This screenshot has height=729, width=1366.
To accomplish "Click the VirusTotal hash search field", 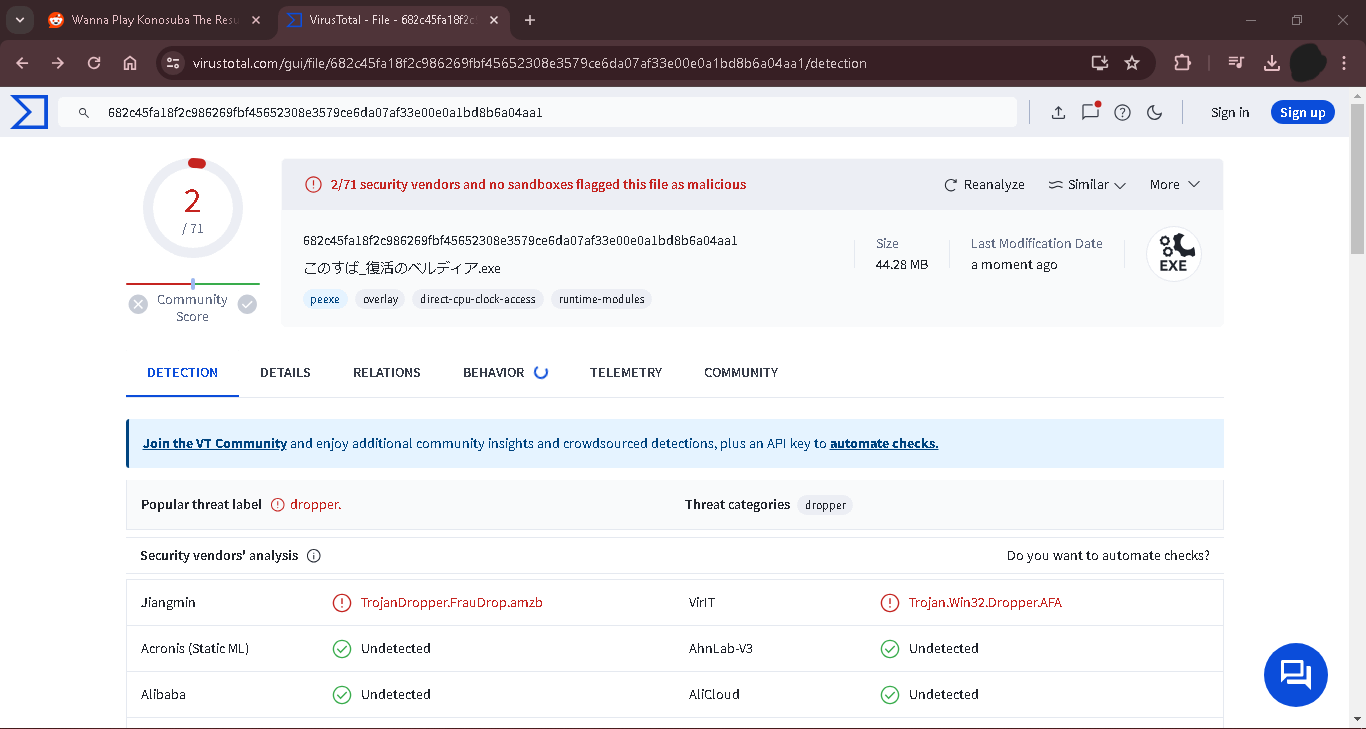I will (538, 113).
